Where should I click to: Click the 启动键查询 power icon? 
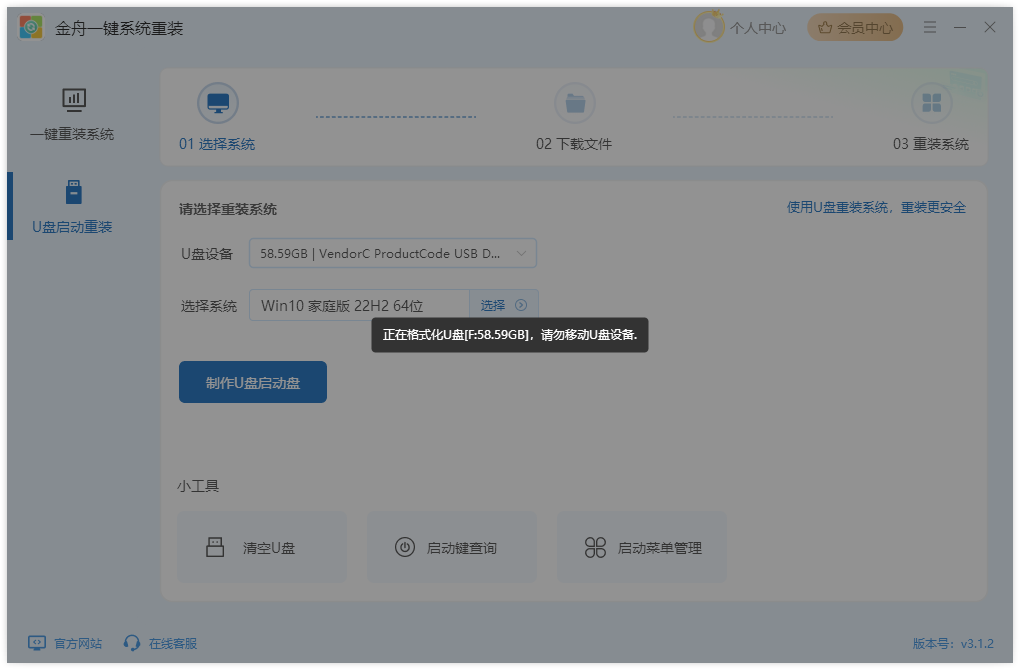coord(405,547)
